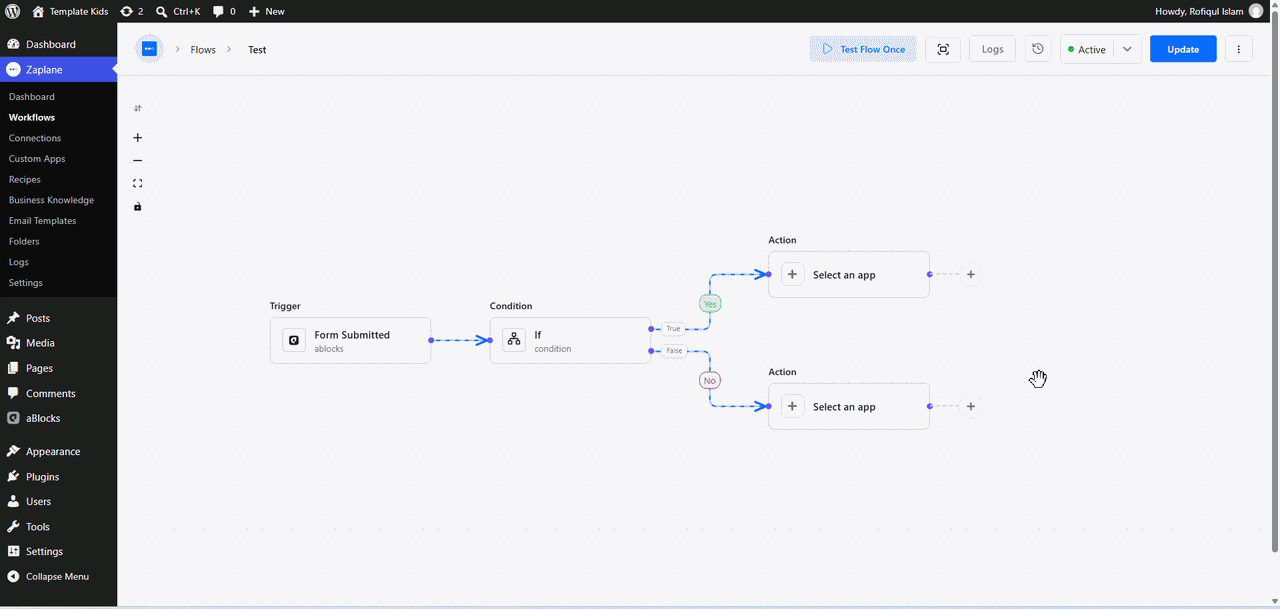Open Media library in sidebar
The width and height of the screenshot is (1280, 609).
pyautogui.click(x=58, y=343)
